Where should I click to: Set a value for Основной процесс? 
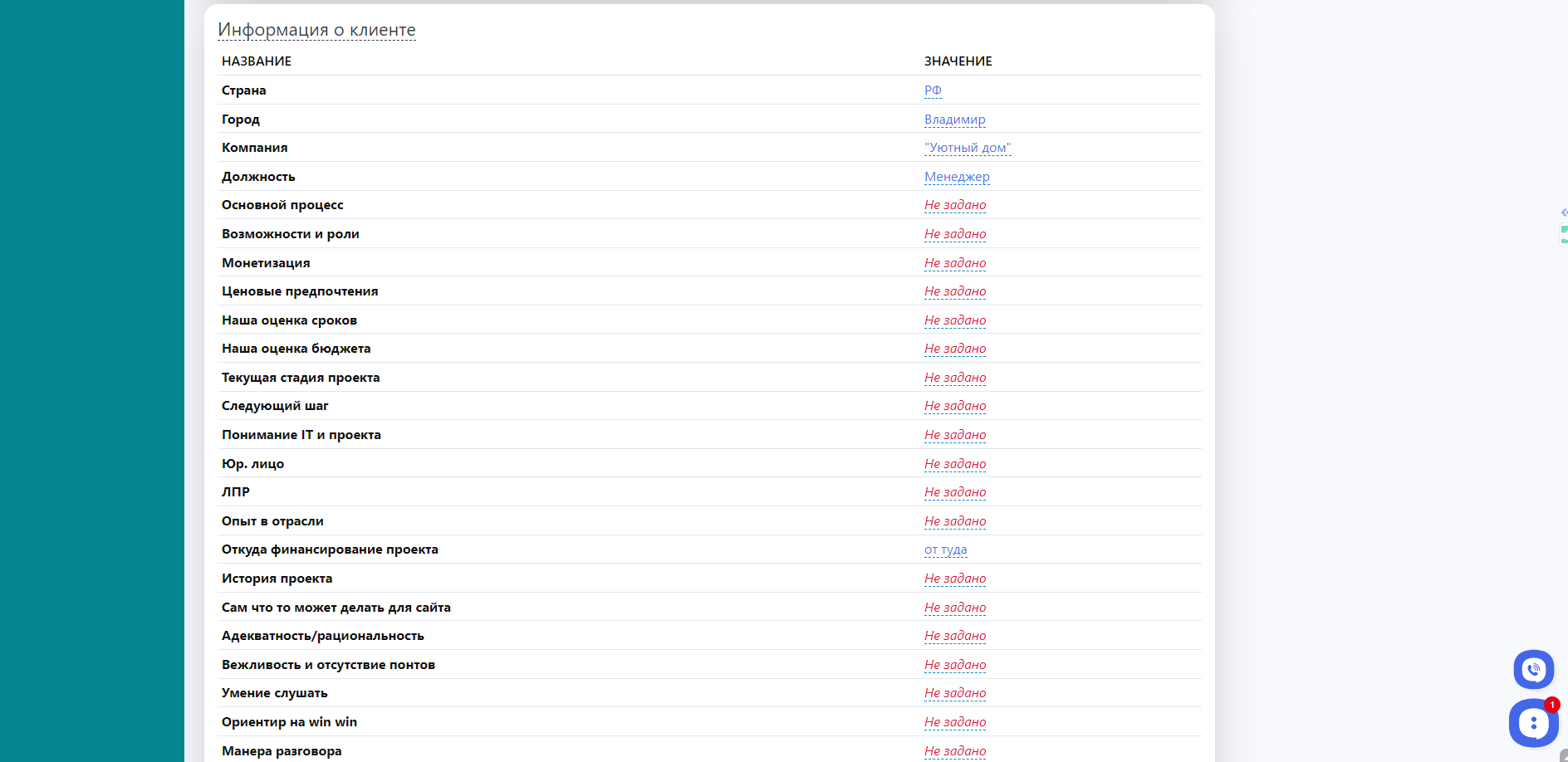pos(955,205)
